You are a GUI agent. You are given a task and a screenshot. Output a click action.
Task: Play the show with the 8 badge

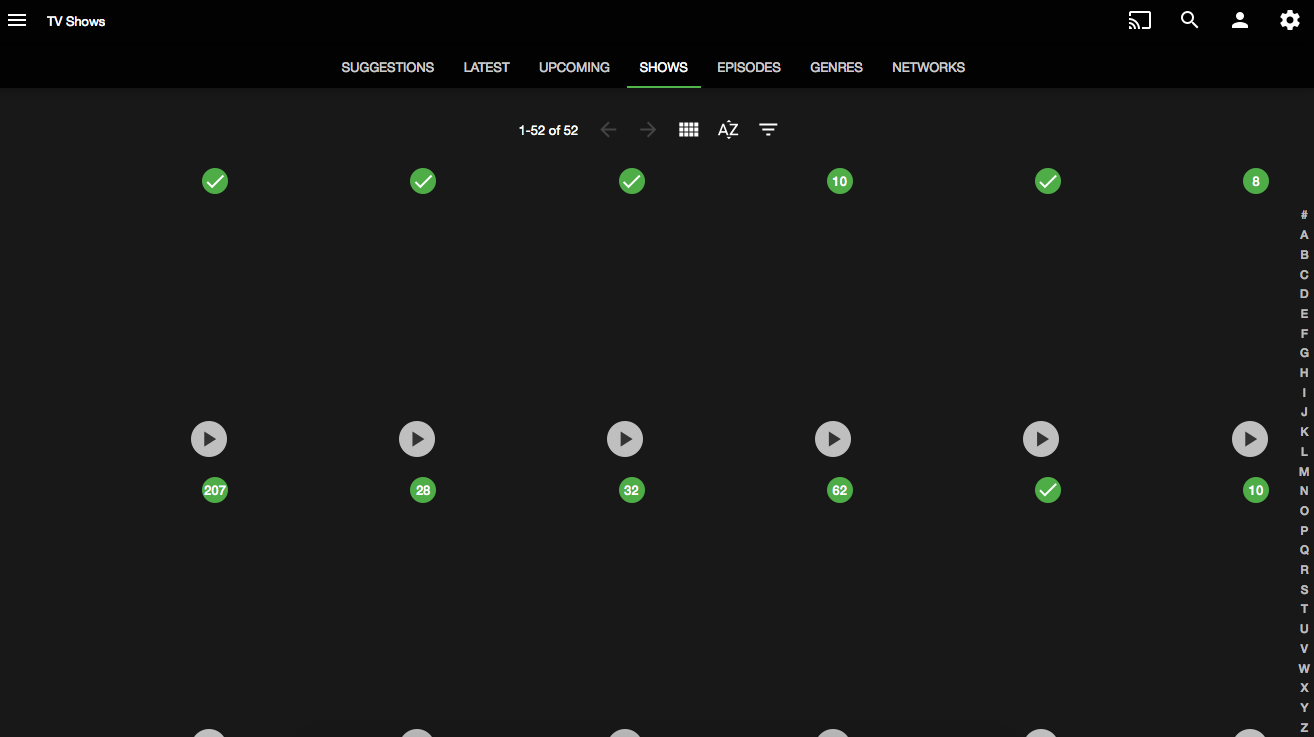click(x=1250, y=438)
